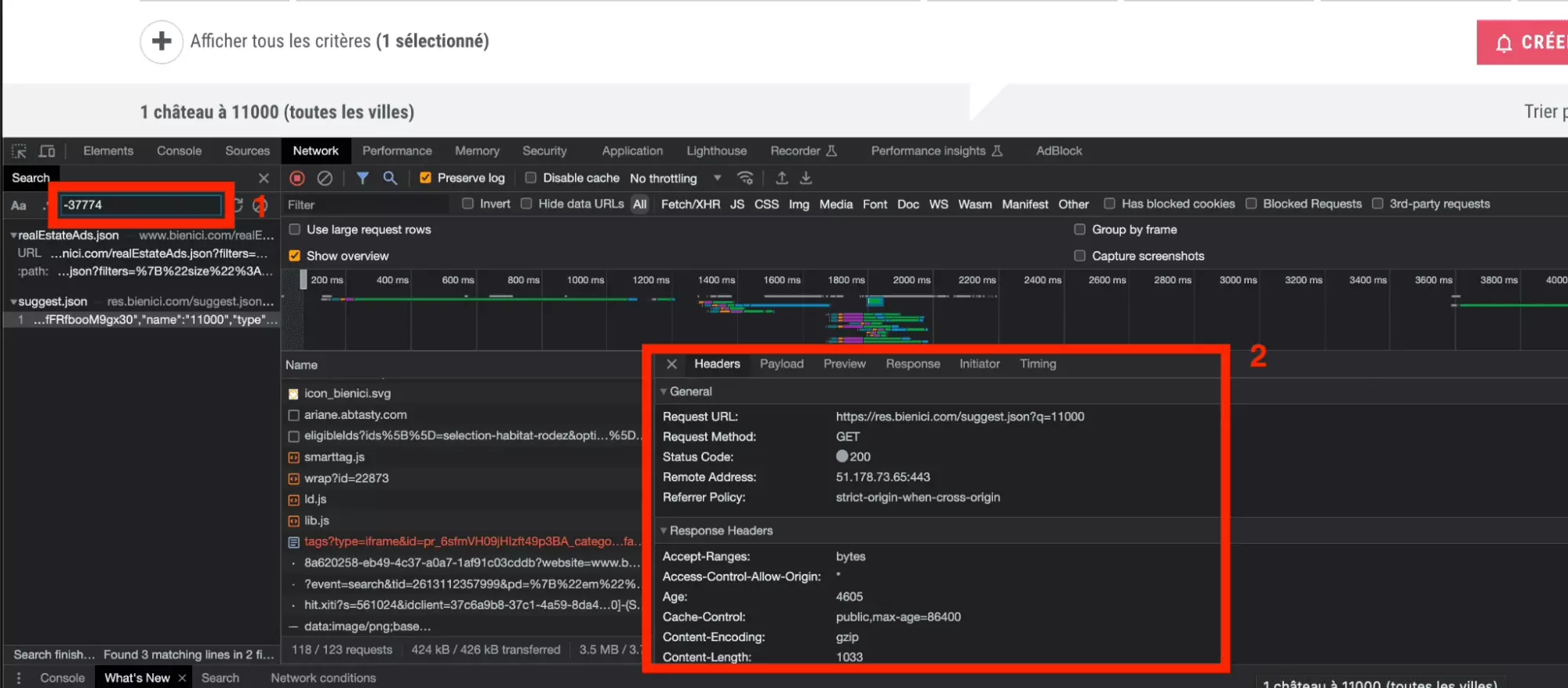Viewport: 1568px width, 688px height.
Task: Switch to the Payload tab
Action: tap(781, 364)
